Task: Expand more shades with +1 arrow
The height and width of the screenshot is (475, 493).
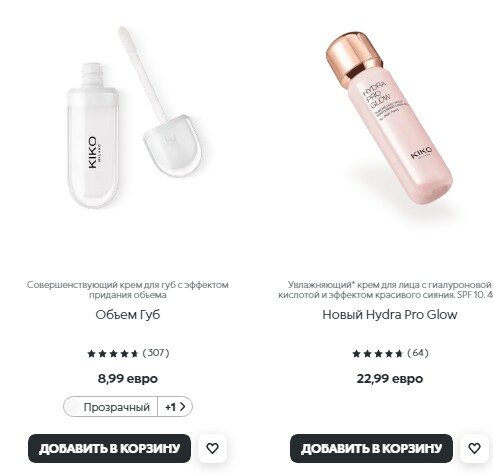Action: [x=175, y=407]
